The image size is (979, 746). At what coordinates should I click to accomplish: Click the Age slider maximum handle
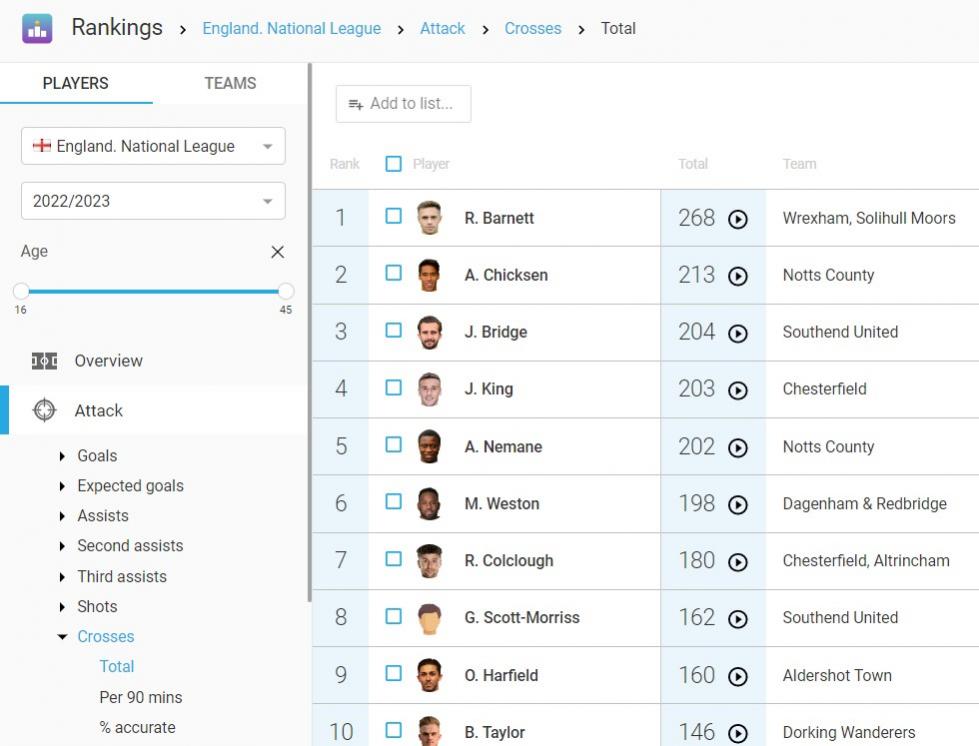286,291
